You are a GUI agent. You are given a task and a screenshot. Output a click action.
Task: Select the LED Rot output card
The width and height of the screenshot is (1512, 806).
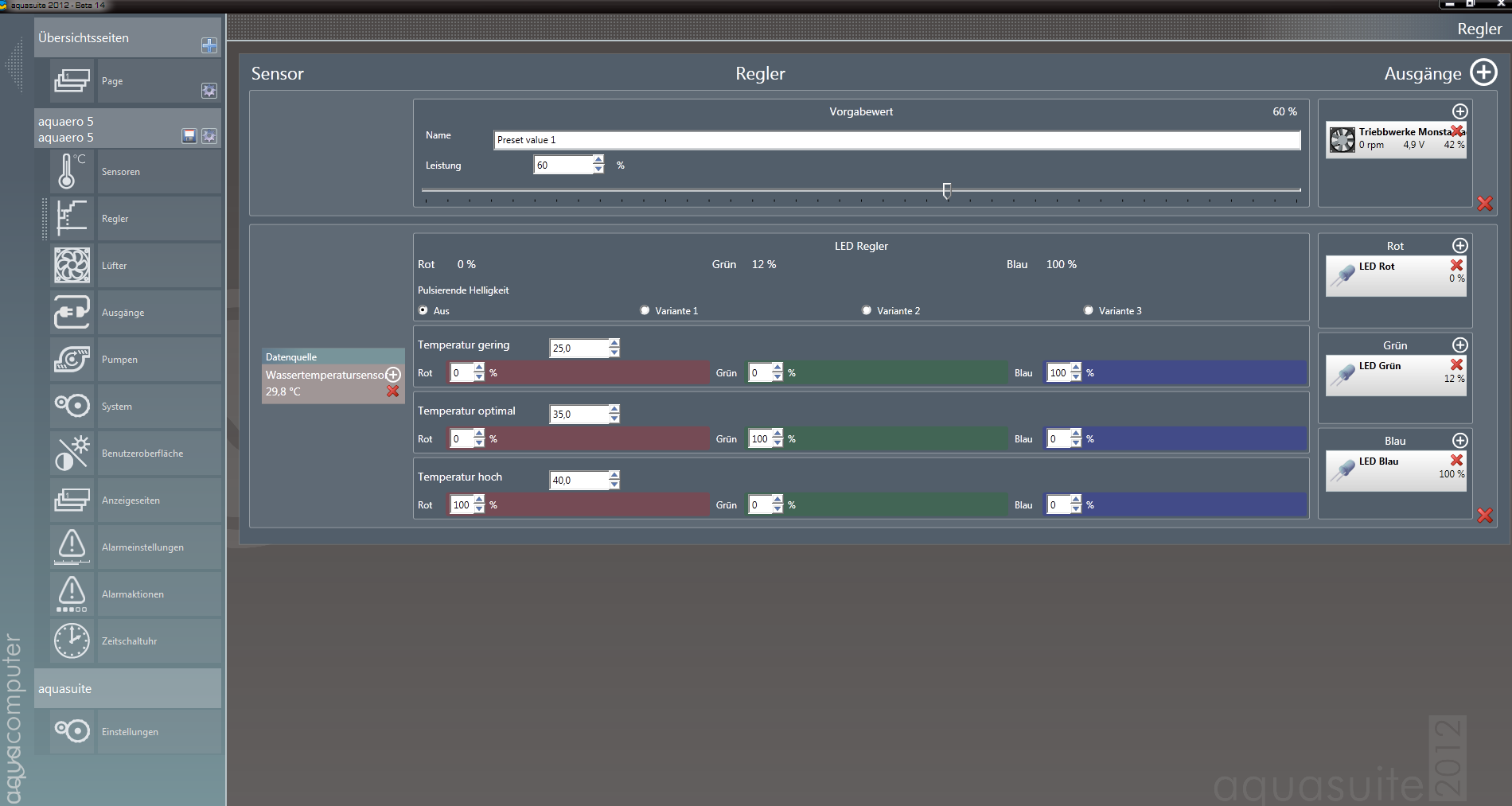pyautogui.click(x=1396, y=275)
